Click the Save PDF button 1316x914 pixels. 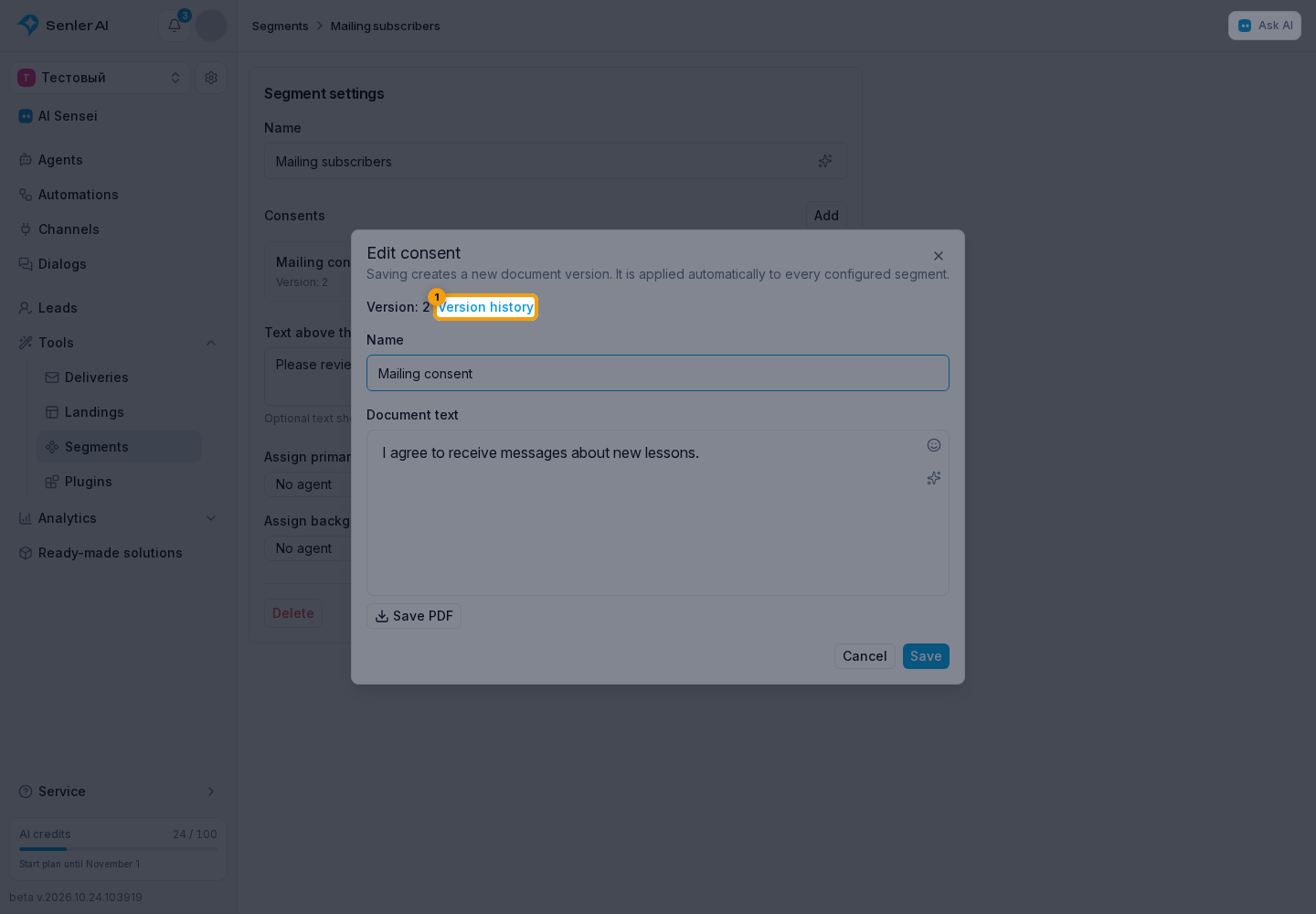point(414,616)
